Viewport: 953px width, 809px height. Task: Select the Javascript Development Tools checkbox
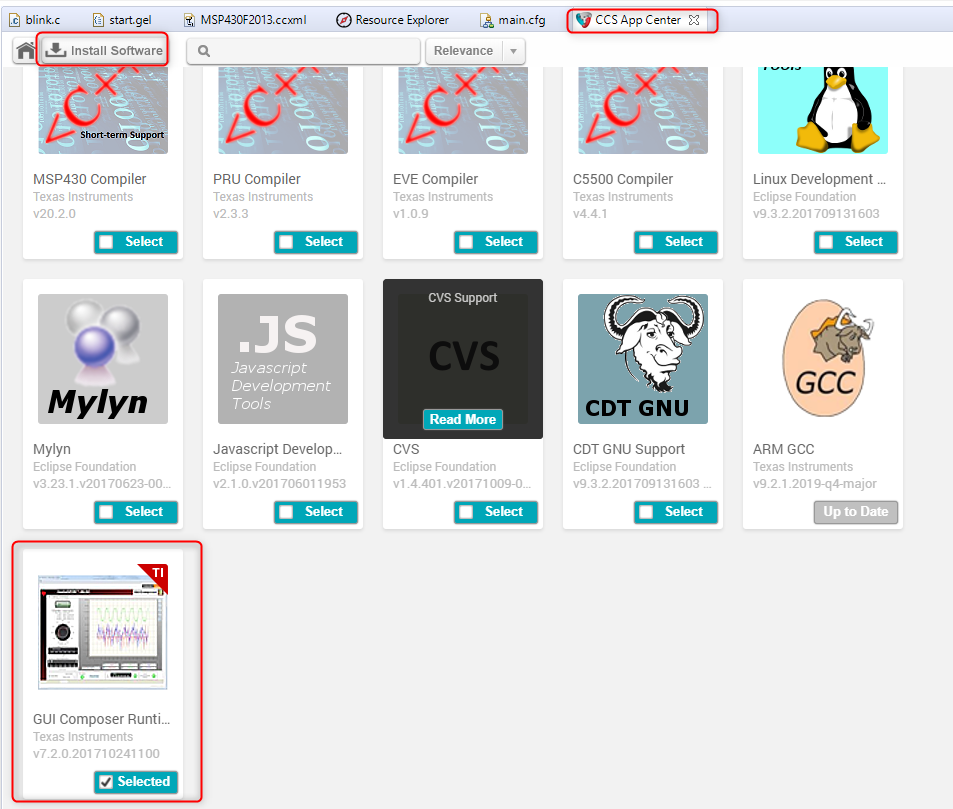[x=286, y=512]
